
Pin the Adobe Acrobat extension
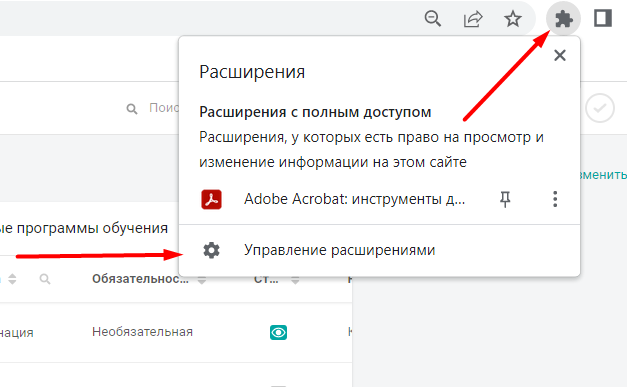505,199
